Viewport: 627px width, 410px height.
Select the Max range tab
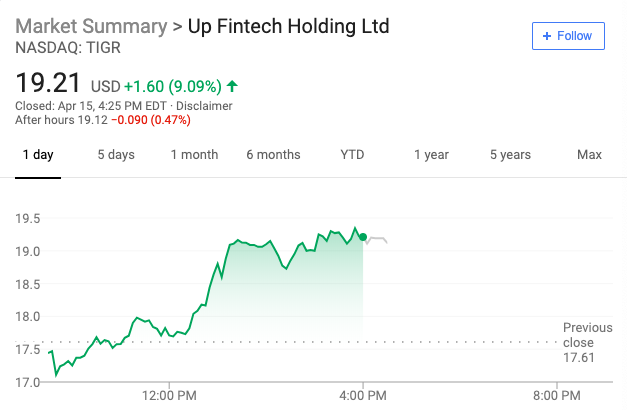coord(589,155)
